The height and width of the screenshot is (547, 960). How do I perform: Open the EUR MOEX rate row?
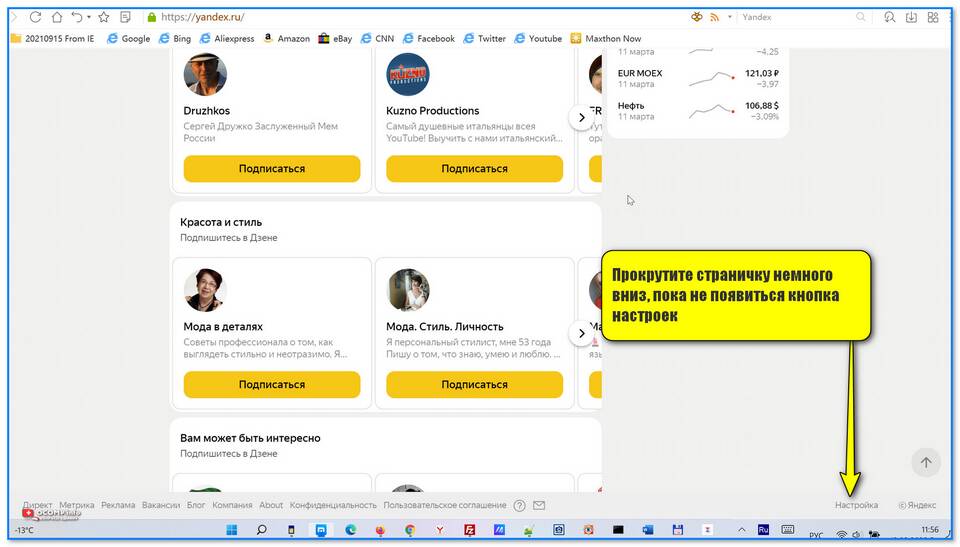coord(698,78)
